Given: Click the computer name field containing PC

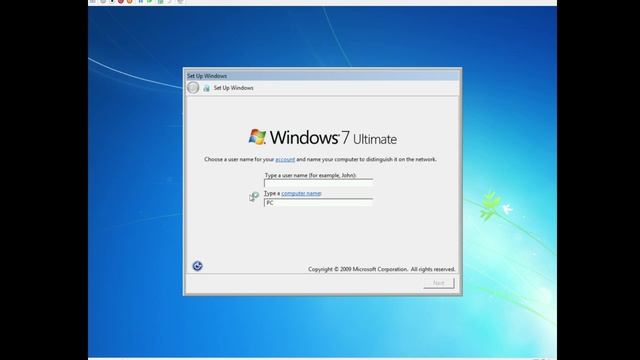Looking at the screenshot, I should (x=318, y=202).
